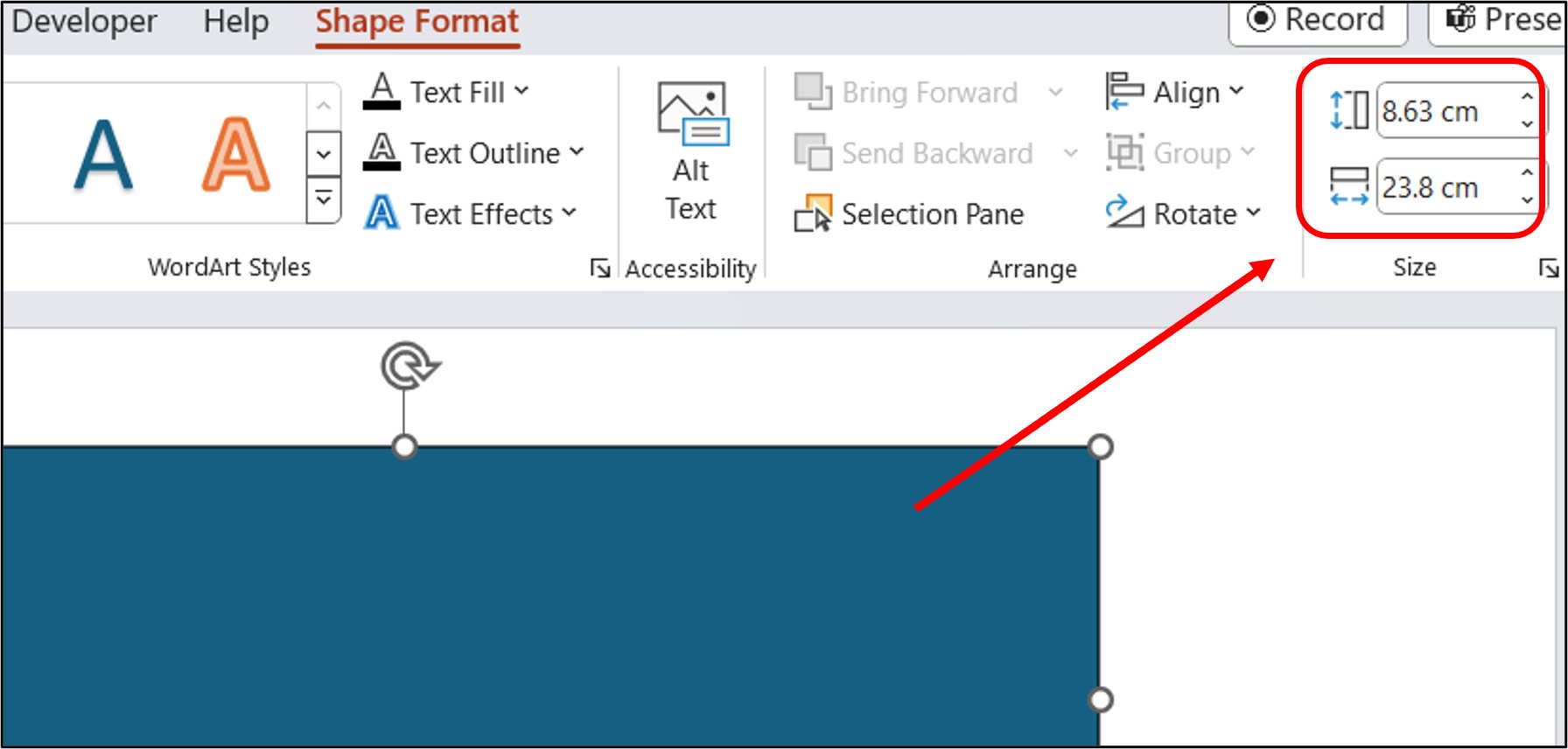Click the shape rotation handle

click(409, 366)
